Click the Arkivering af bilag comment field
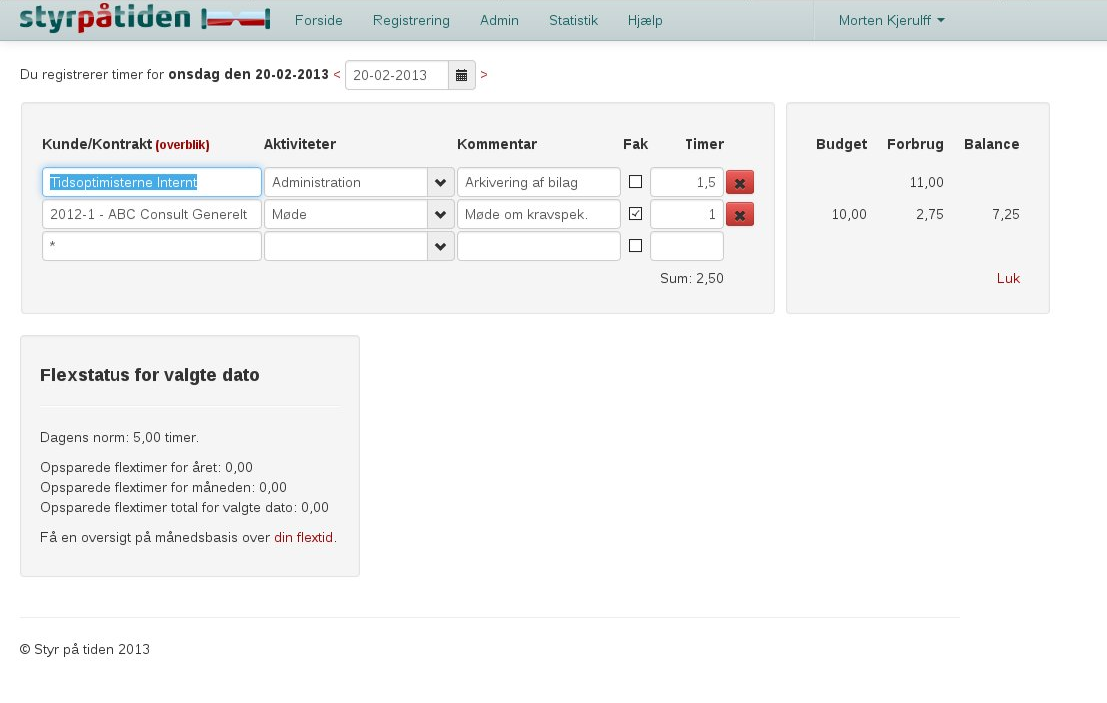 (x=538, y=183)
